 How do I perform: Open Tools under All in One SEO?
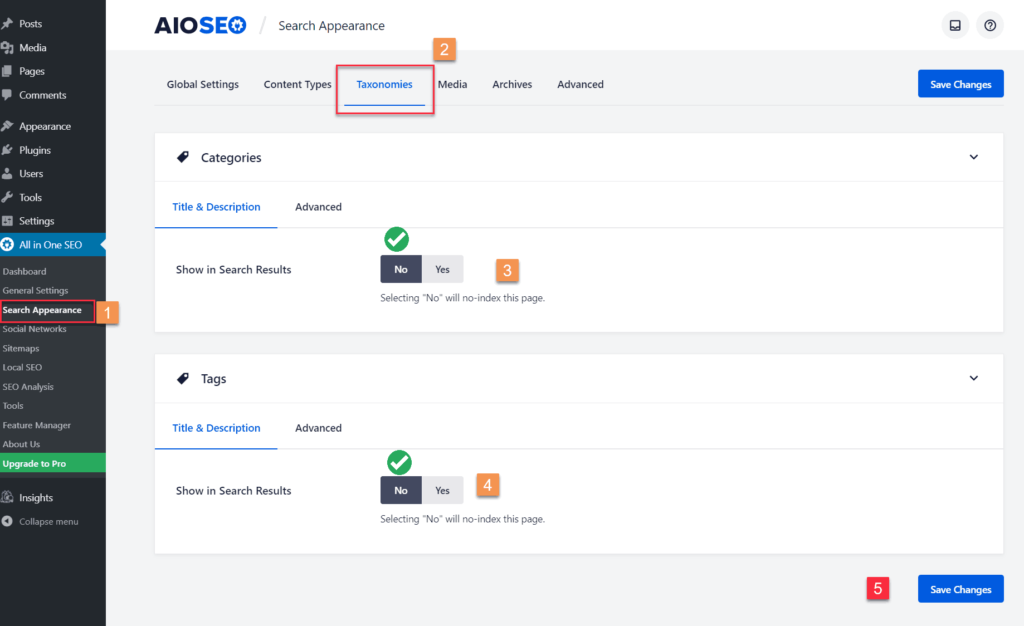[13, 406]
